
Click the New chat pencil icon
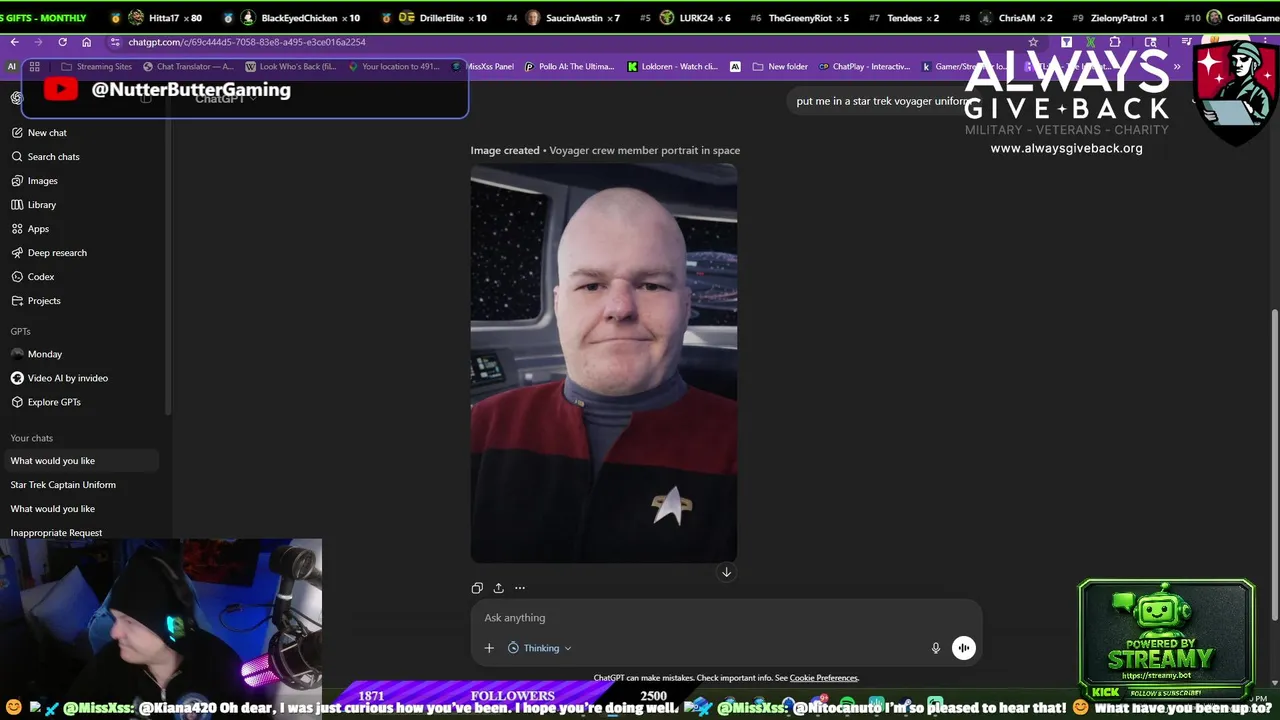(17, 133)
